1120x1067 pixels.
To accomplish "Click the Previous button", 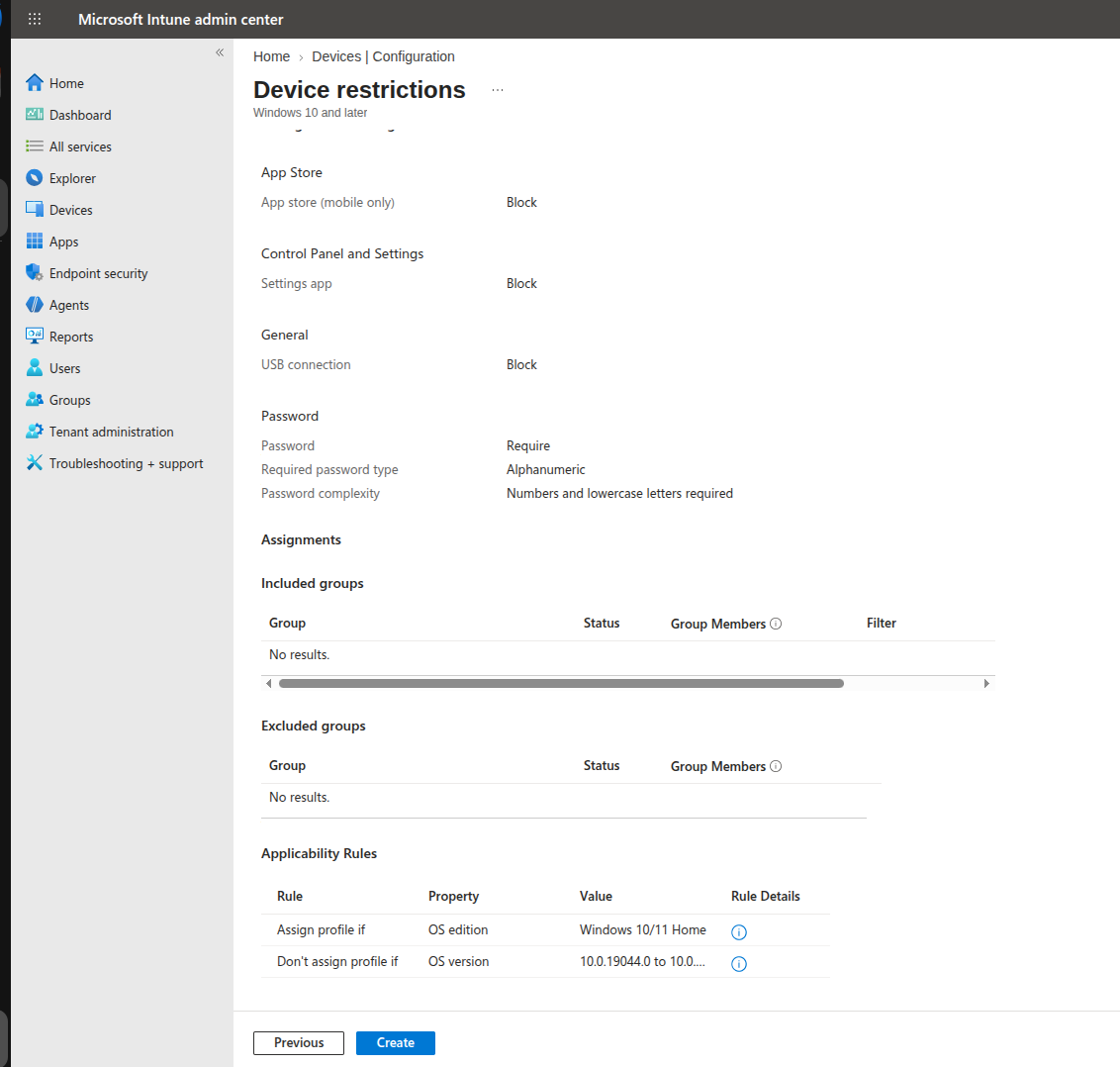I will point(299,1042).
